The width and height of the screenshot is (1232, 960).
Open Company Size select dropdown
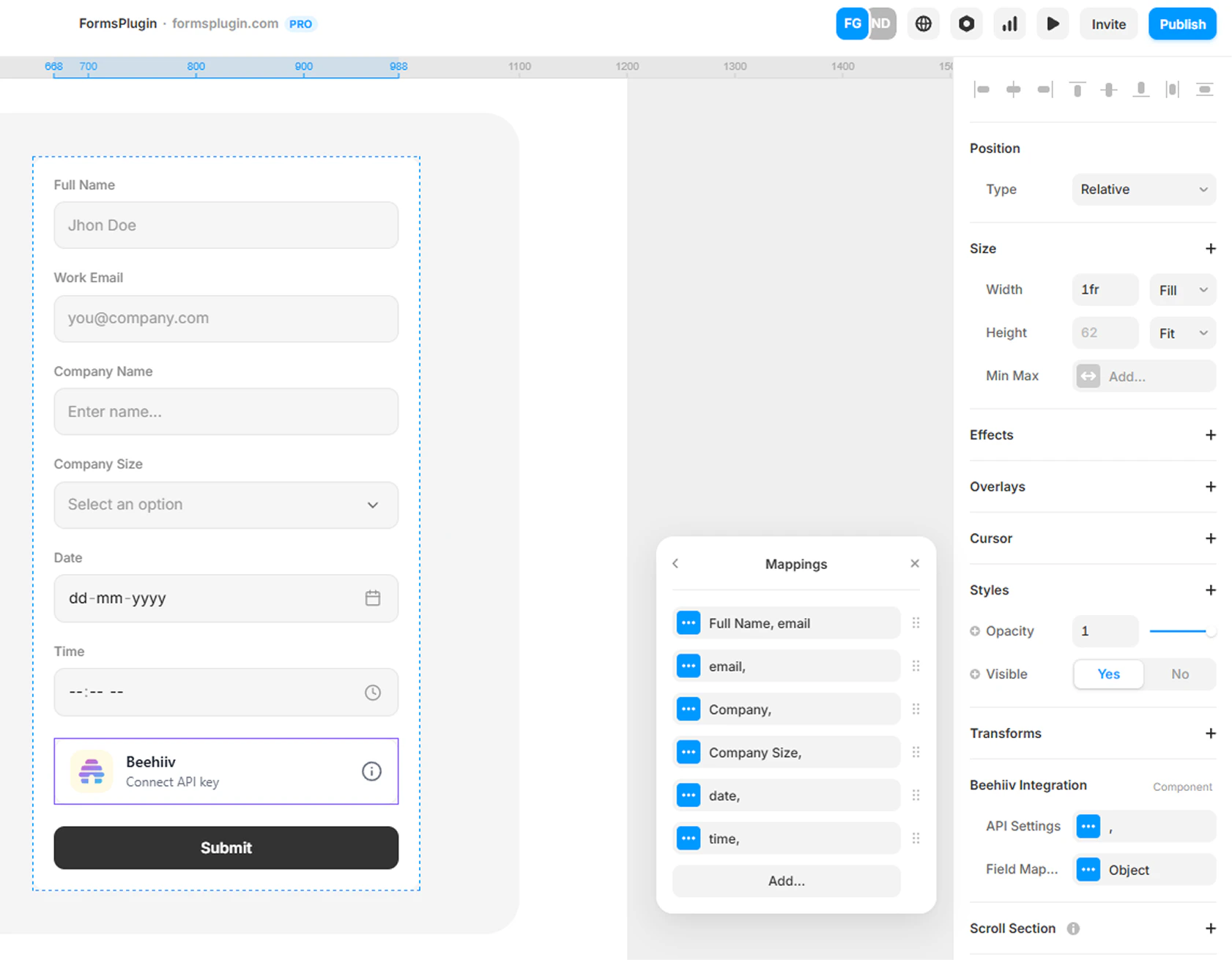226,505
